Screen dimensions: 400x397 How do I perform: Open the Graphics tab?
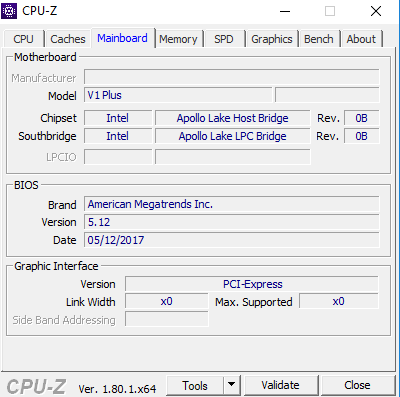coord(272,39)
